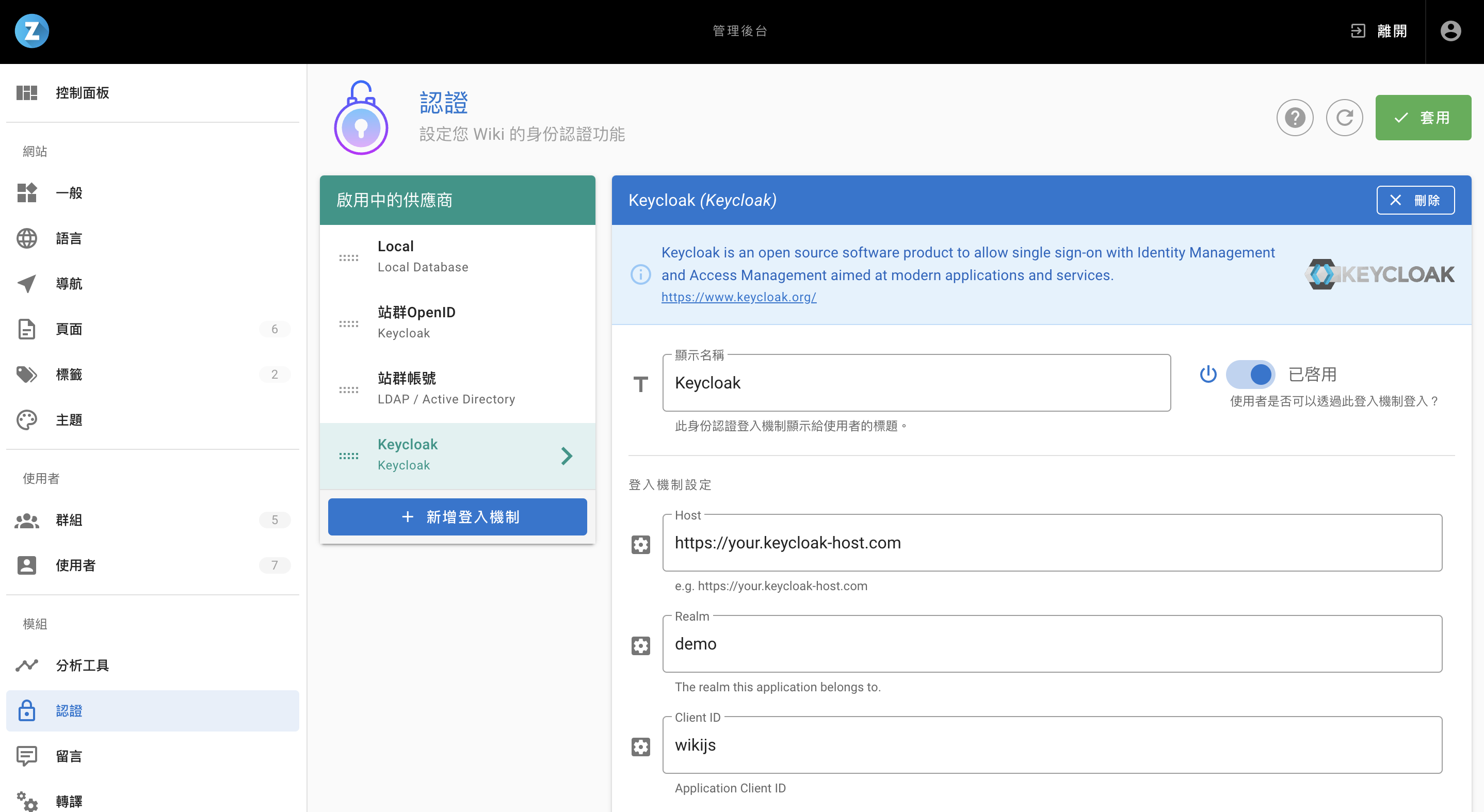The image size is (1484, 812).
Task: Click the 一般 widgets icon
Action: click(x=26, y=192)
